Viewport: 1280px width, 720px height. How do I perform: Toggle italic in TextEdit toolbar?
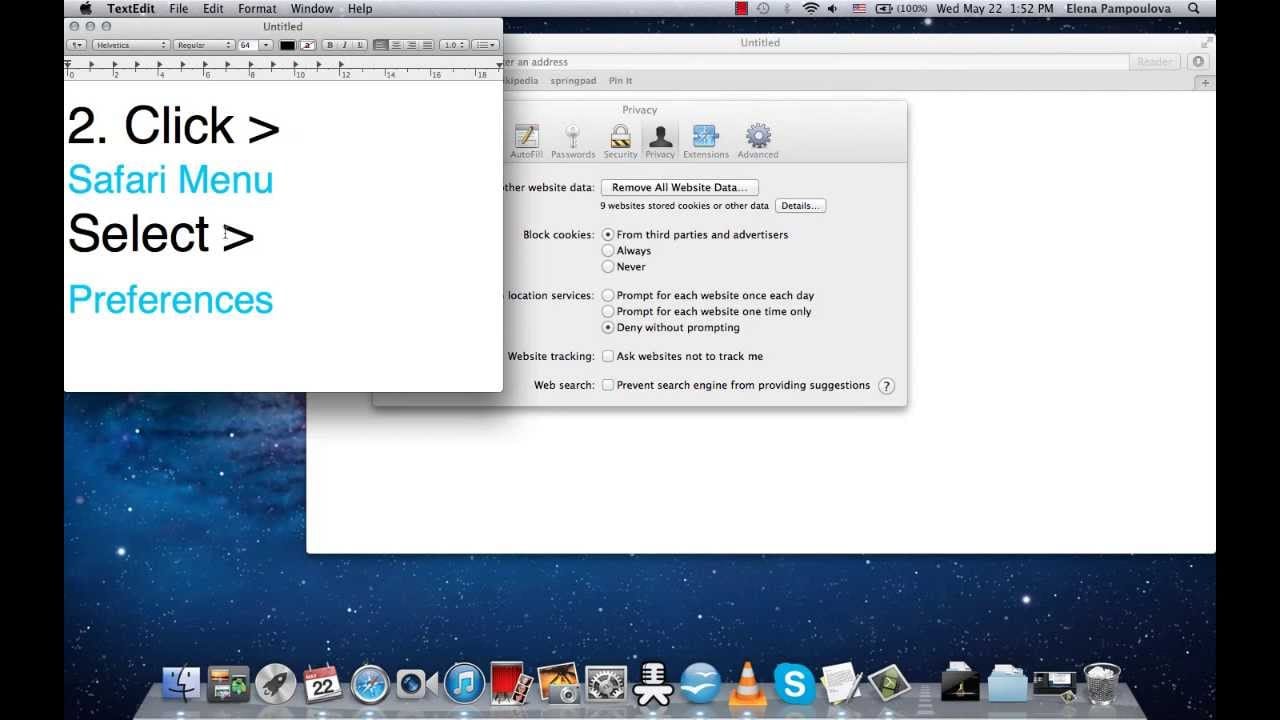[x=344, y=45]
